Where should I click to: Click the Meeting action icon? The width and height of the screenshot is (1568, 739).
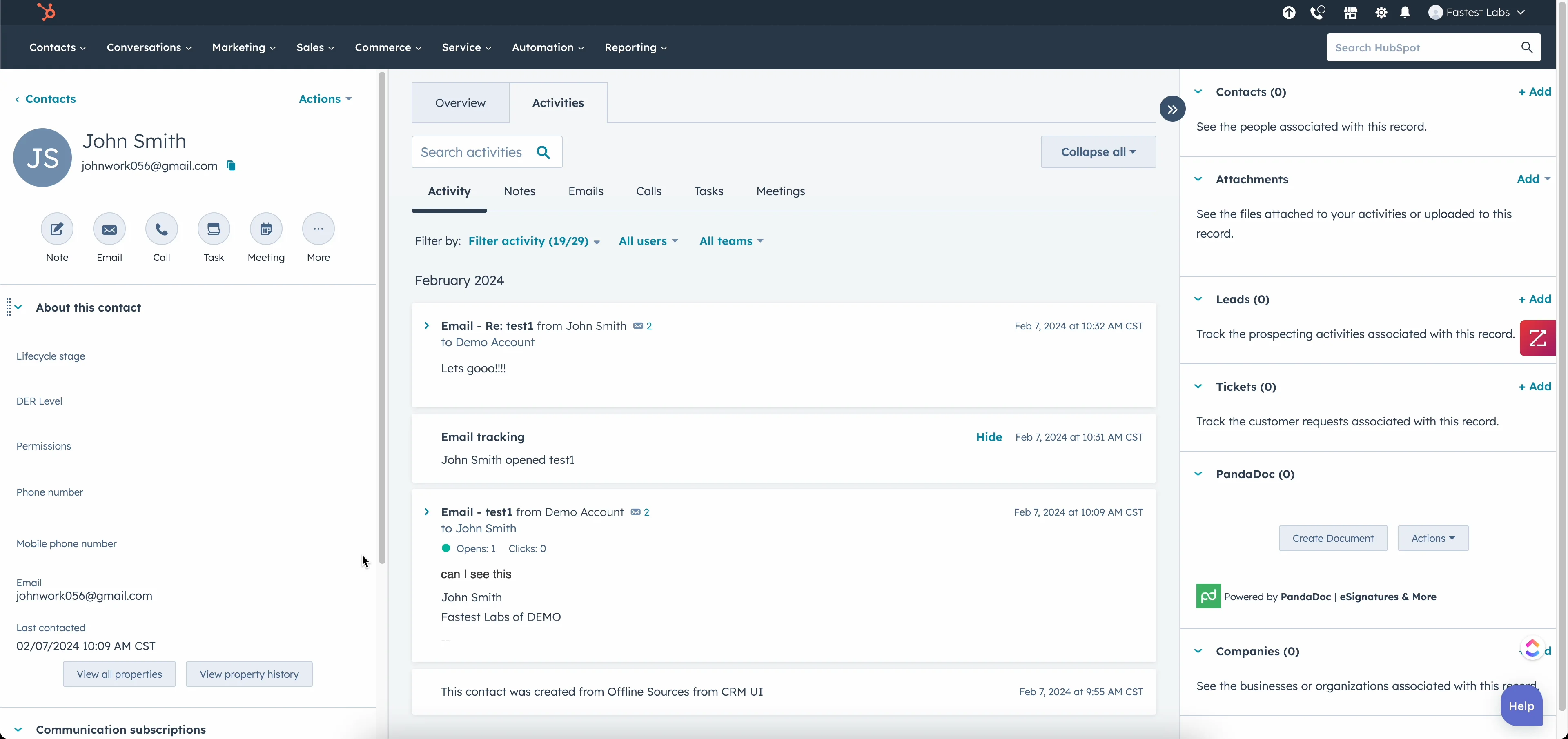[266, 229]
